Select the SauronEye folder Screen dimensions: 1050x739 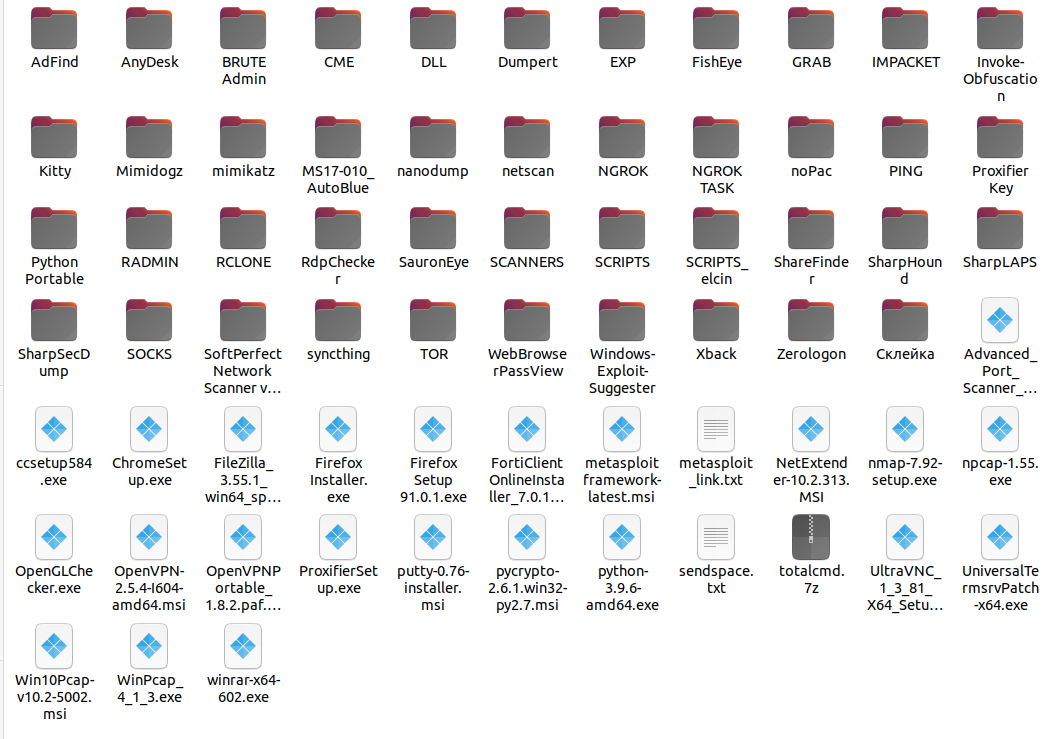pyautogui.click(x=433, y=229)
